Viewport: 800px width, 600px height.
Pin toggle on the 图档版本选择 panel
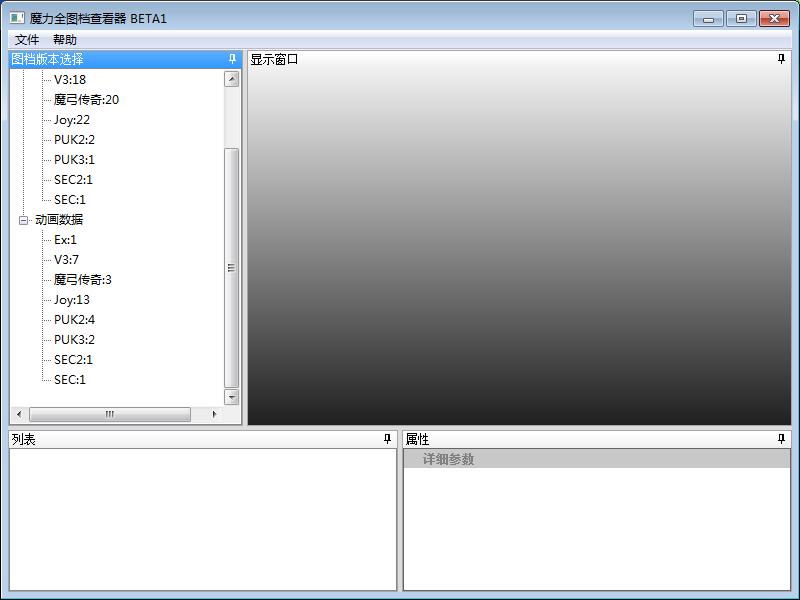pos(232,59)
